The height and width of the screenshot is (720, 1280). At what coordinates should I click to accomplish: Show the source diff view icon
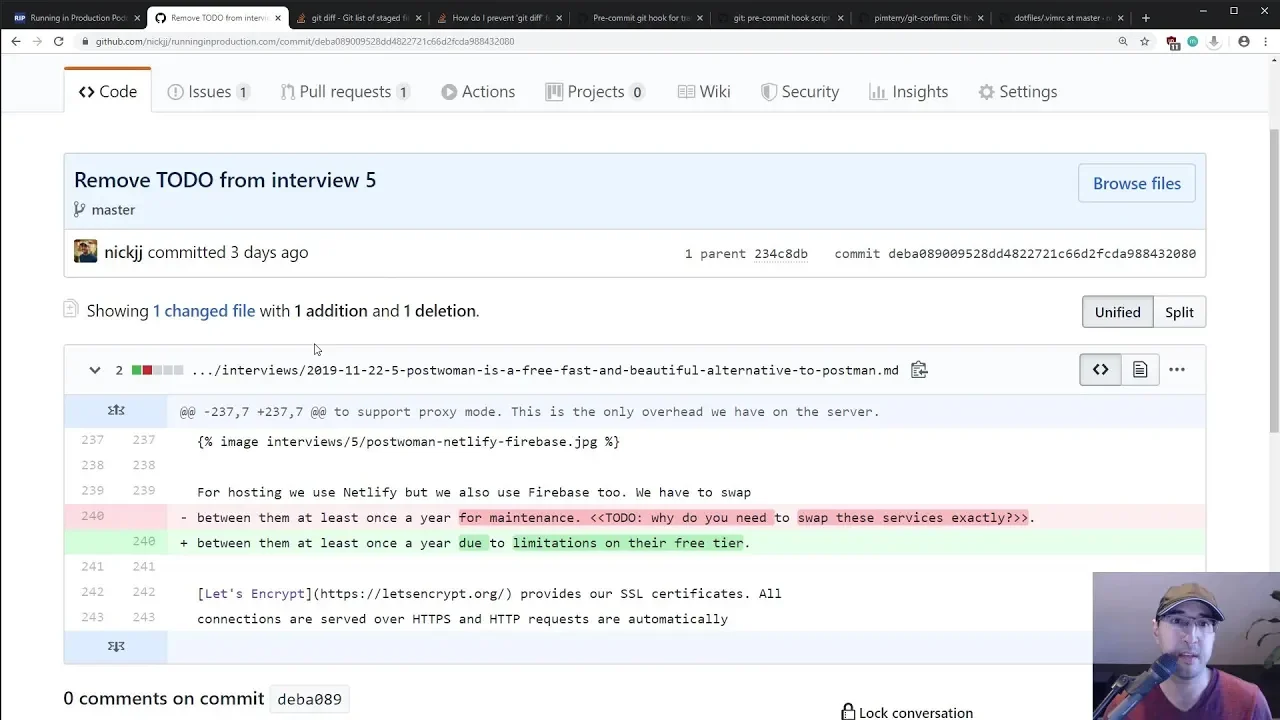[x=1100, y=370]
